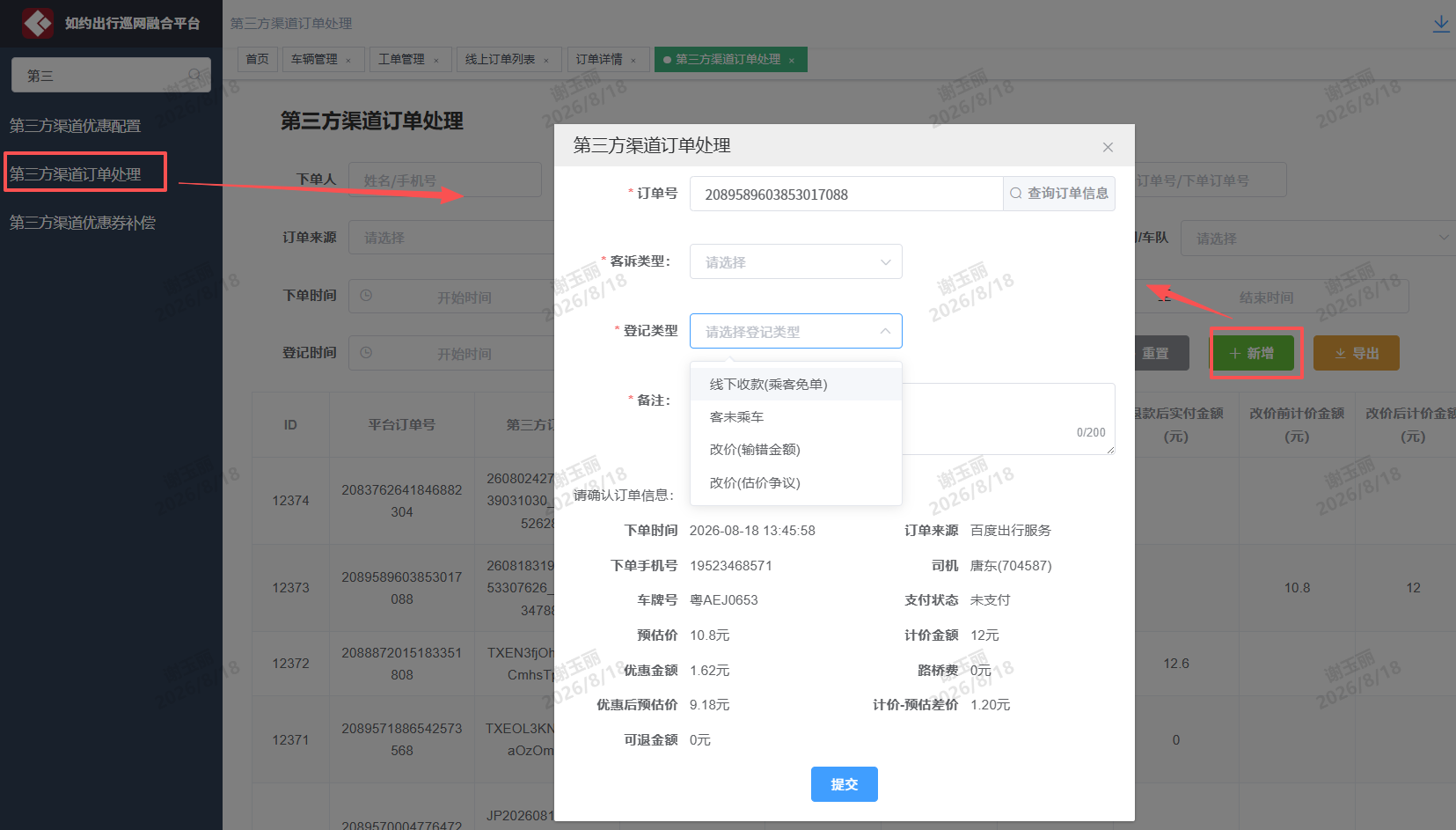Select 线下收款(乘客免单) option
Screen dimensions: 1456x830
pyautogui.click(x=796, y=384)
